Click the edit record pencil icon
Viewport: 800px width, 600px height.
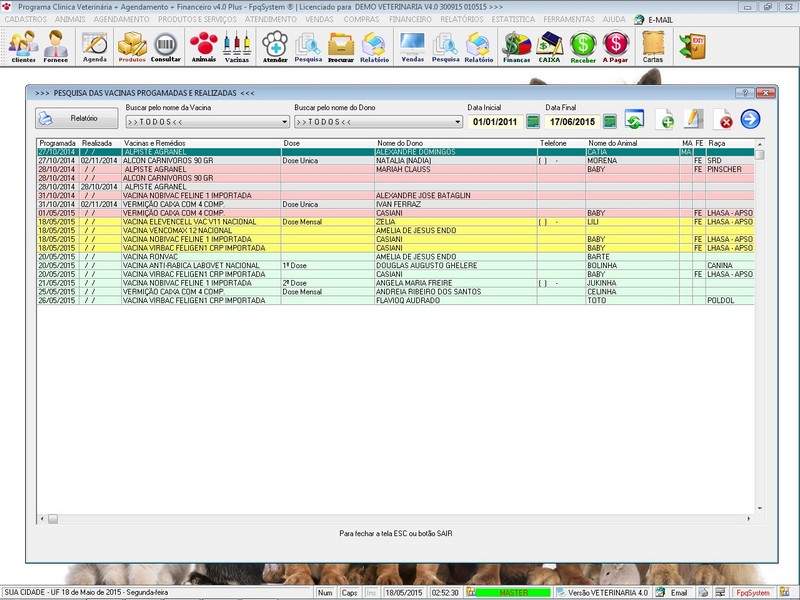click(x=694, y=119)
